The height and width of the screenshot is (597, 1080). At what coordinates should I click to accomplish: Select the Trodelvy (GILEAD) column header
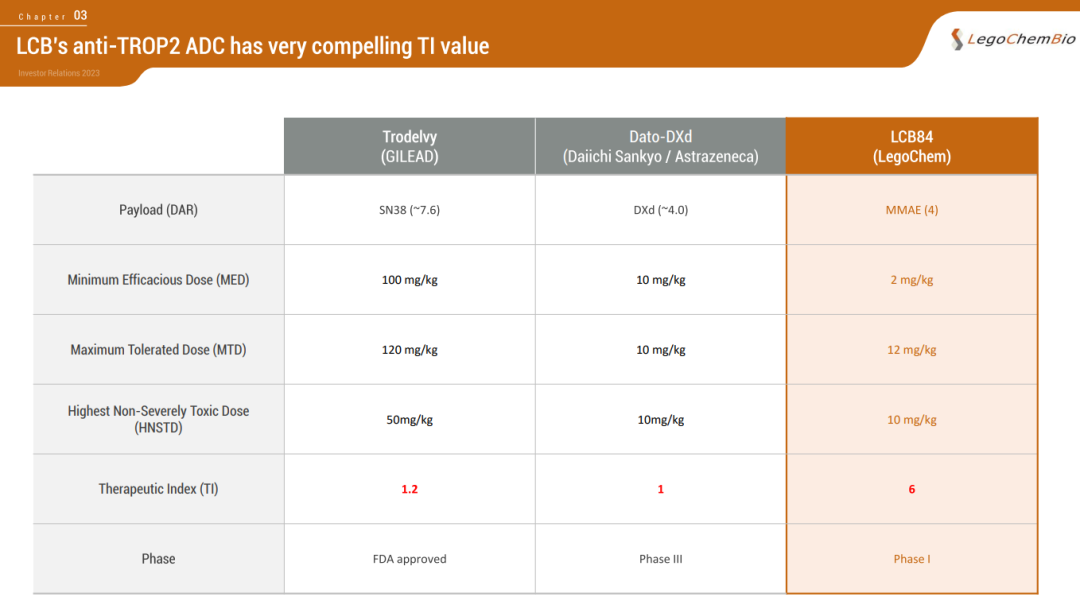point(409,146)
